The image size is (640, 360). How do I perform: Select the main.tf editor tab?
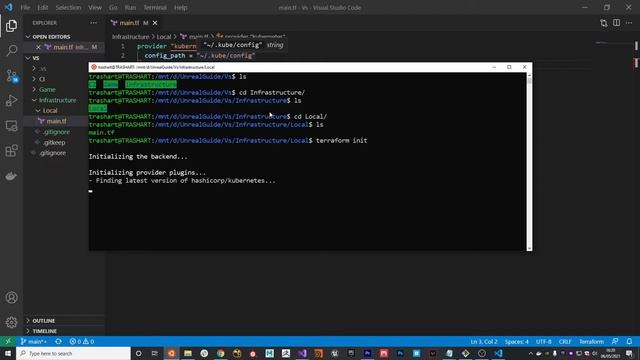130,23
